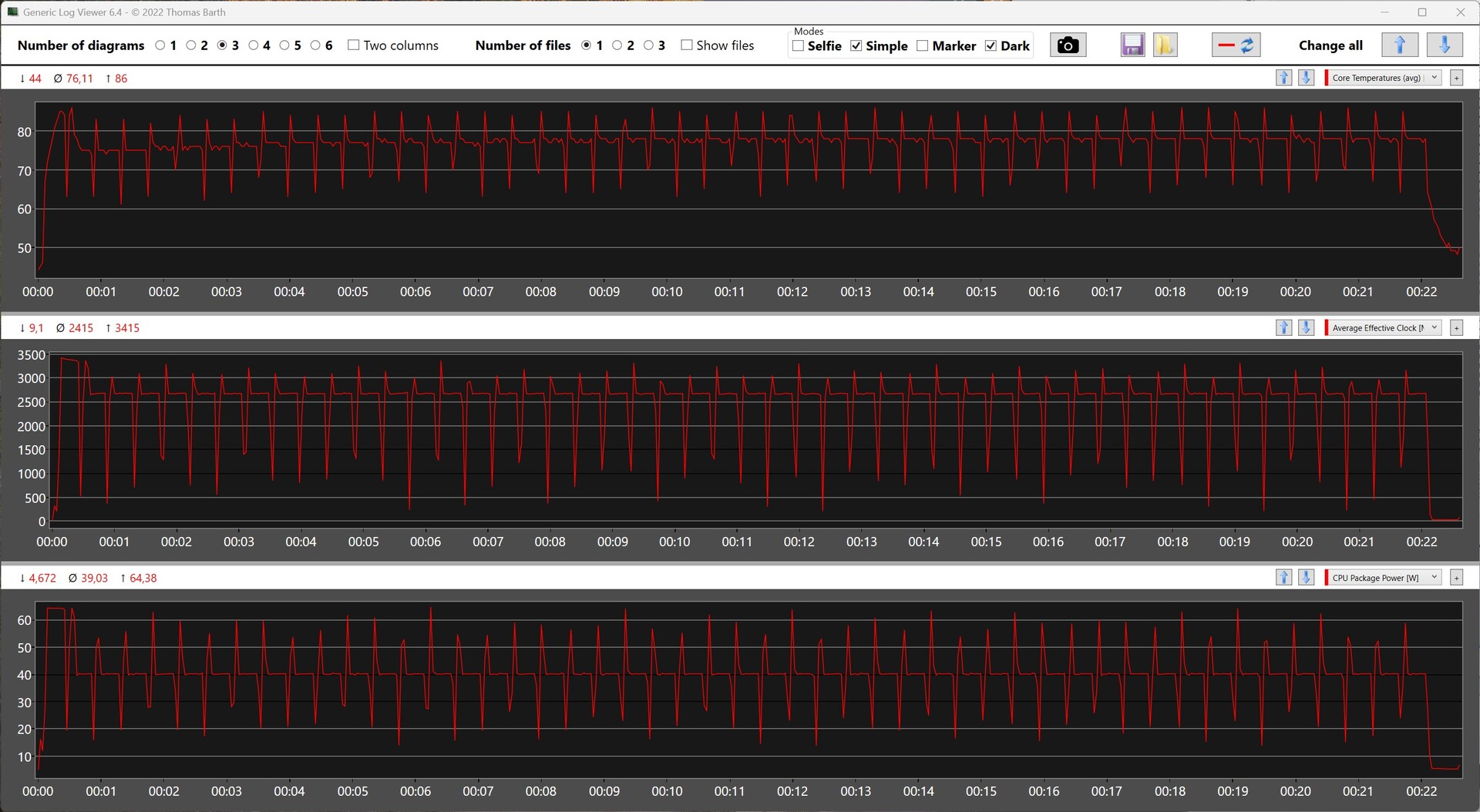Select 6 for number of diagrams
Image resolution: width=1480 pixels, height=812 pixels.
pos(315,45)
